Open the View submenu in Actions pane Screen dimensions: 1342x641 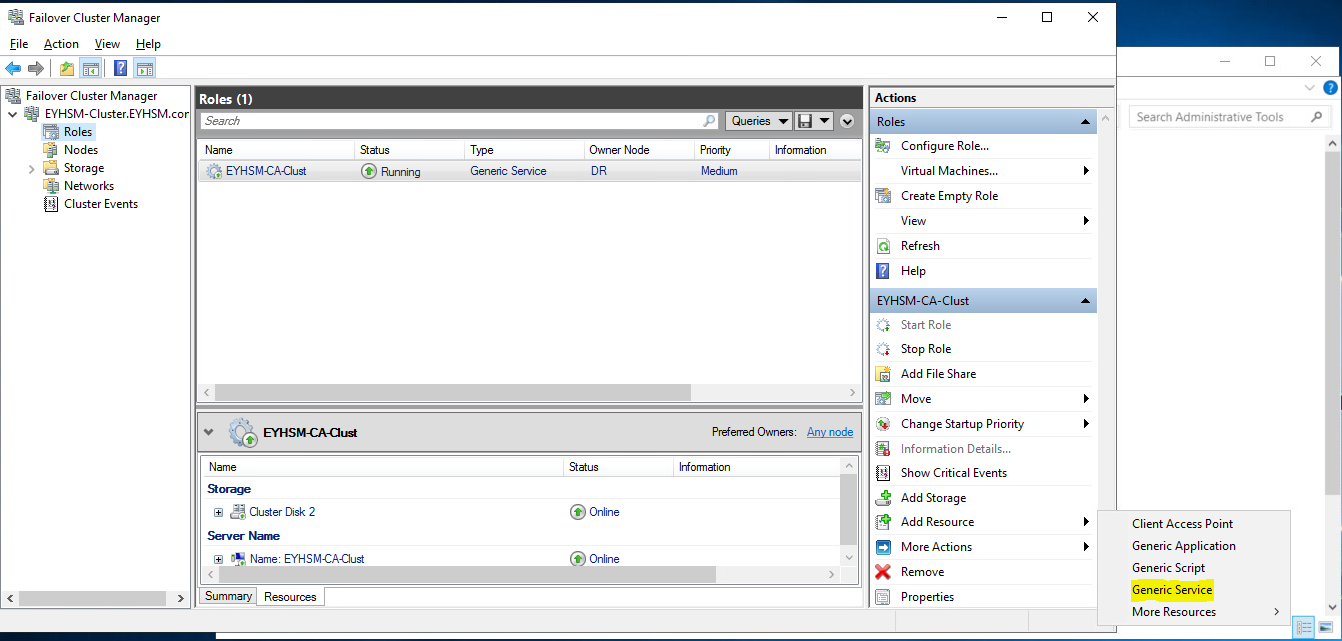pyautogui.click(x=984, y=221)
